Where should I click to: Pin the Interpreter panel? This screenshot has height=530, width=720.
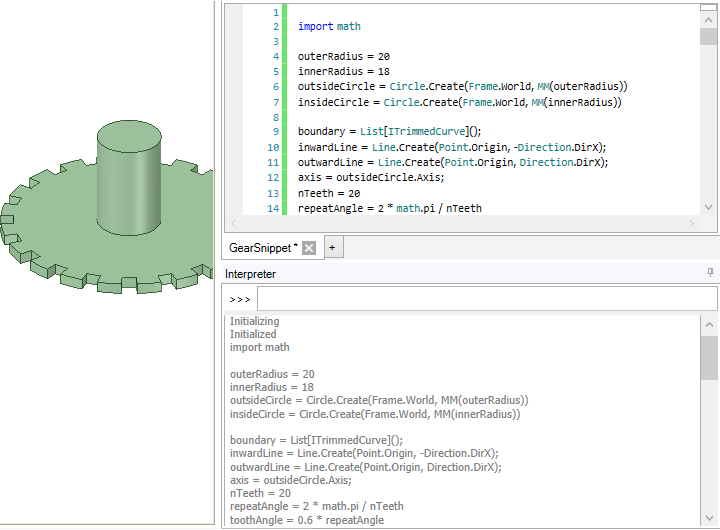tap(710, 273)
